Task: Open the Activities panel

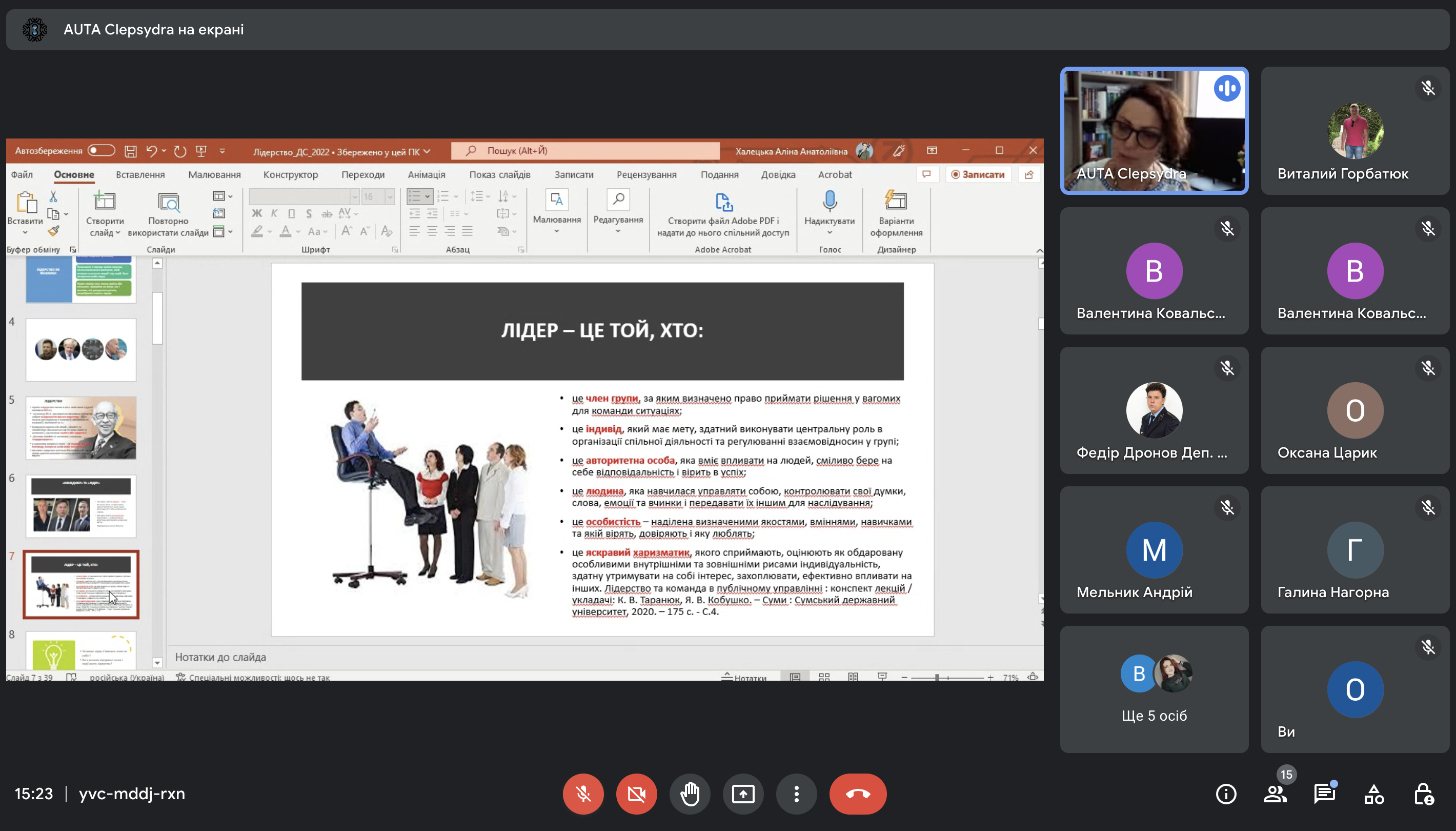Action: [x=1374, y=794]
